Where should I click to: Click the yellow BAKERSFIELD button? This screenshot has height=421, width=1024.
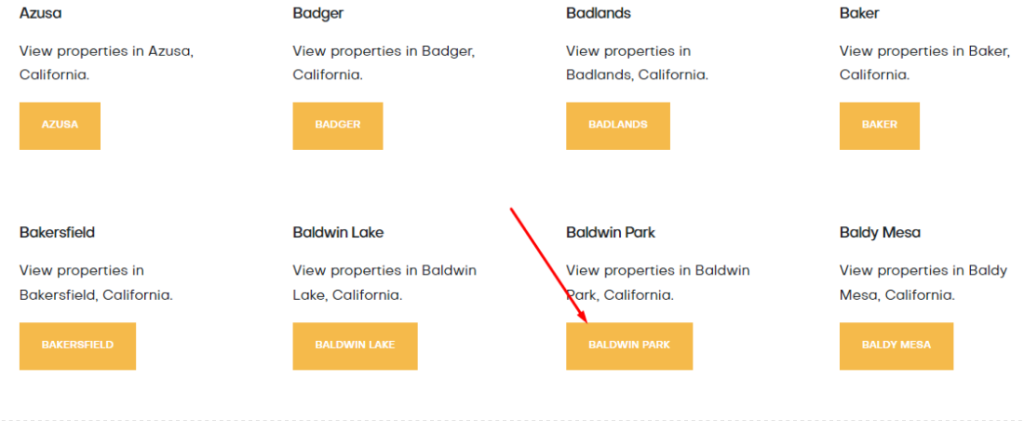(77, 345)
